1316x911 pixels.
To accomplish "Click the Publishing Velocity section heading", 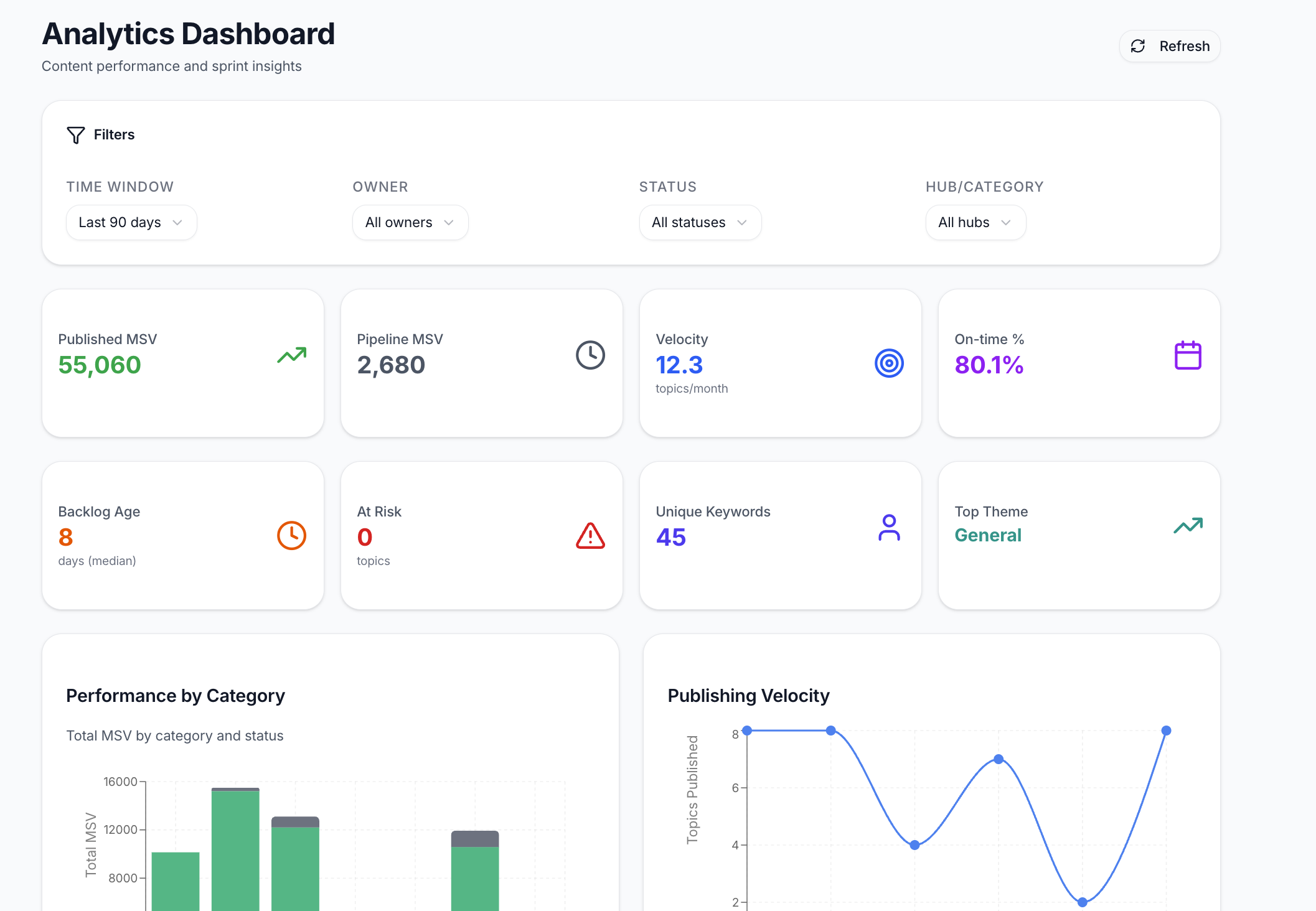I will 748,696.
